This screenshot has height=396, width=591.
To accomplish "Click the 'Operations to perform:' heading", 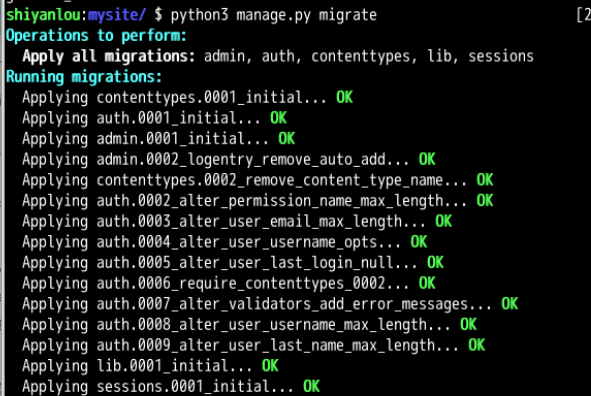I will (96, 36).
